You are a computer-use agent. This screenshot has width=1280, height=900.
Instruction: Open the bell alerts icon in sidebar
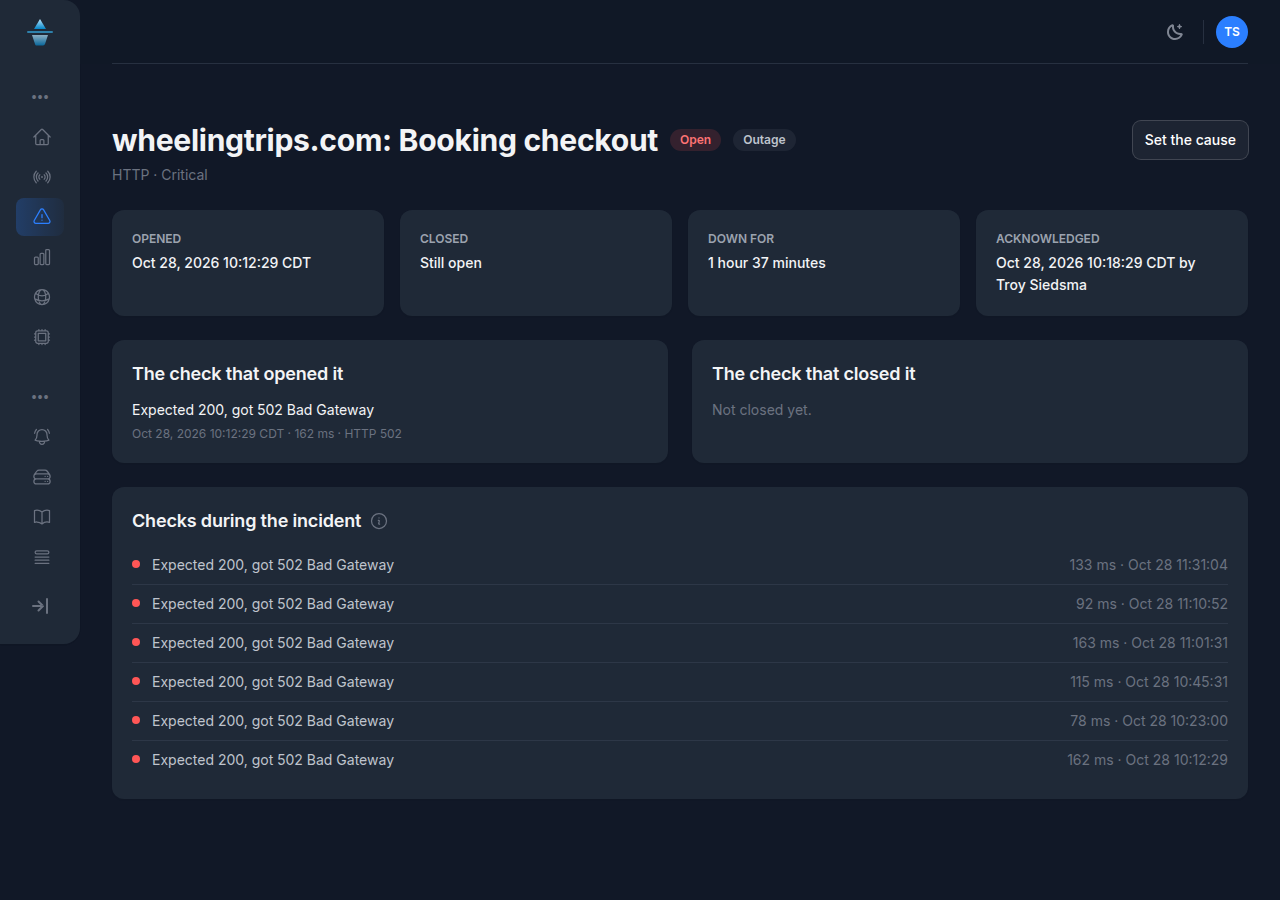pyautogui.click(x=41, y=437)
